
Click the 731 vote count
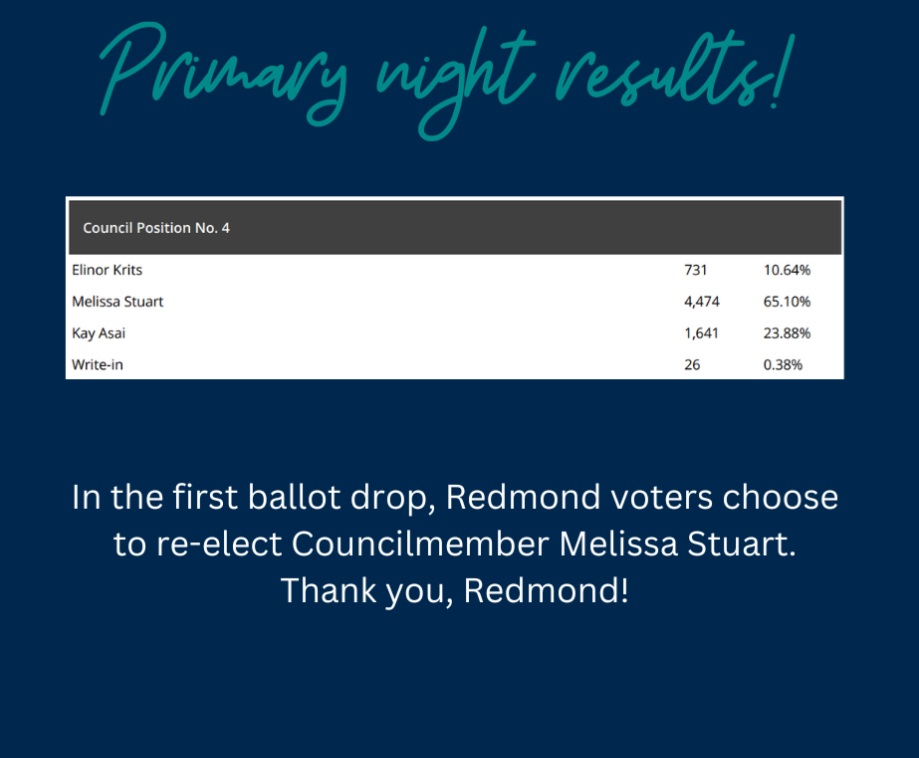click(696, 270)
